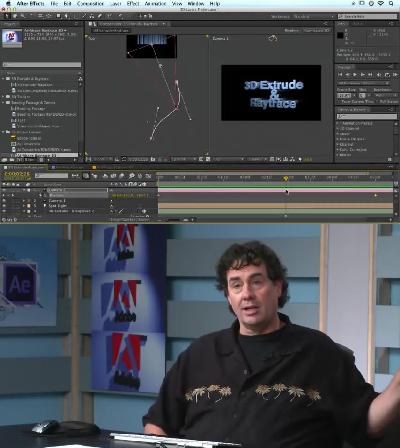Enable motion blur for timeline layers

(x=121, y=176)
